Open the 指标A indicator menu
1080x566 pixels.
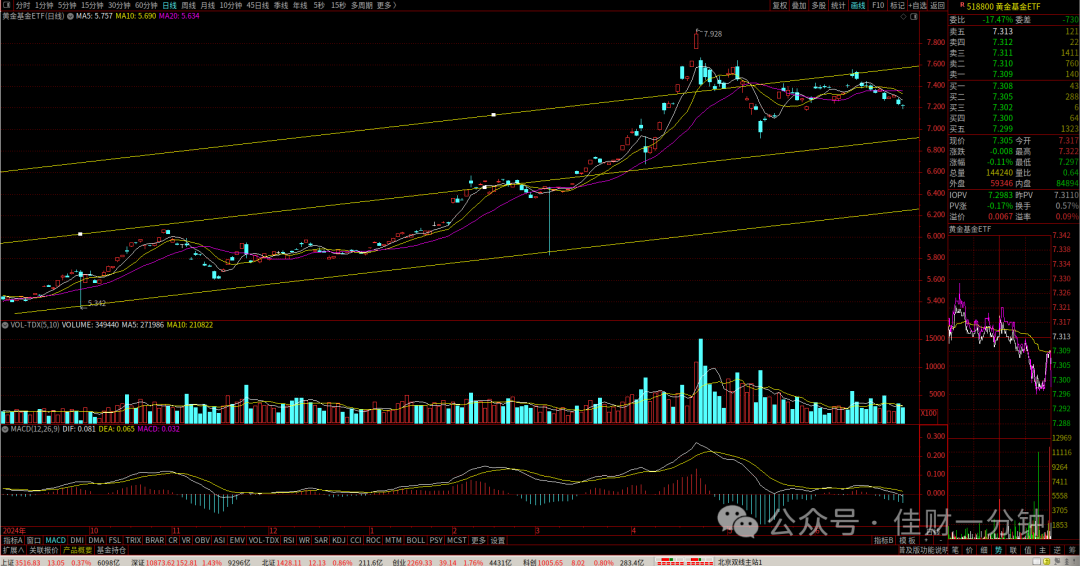12,541
